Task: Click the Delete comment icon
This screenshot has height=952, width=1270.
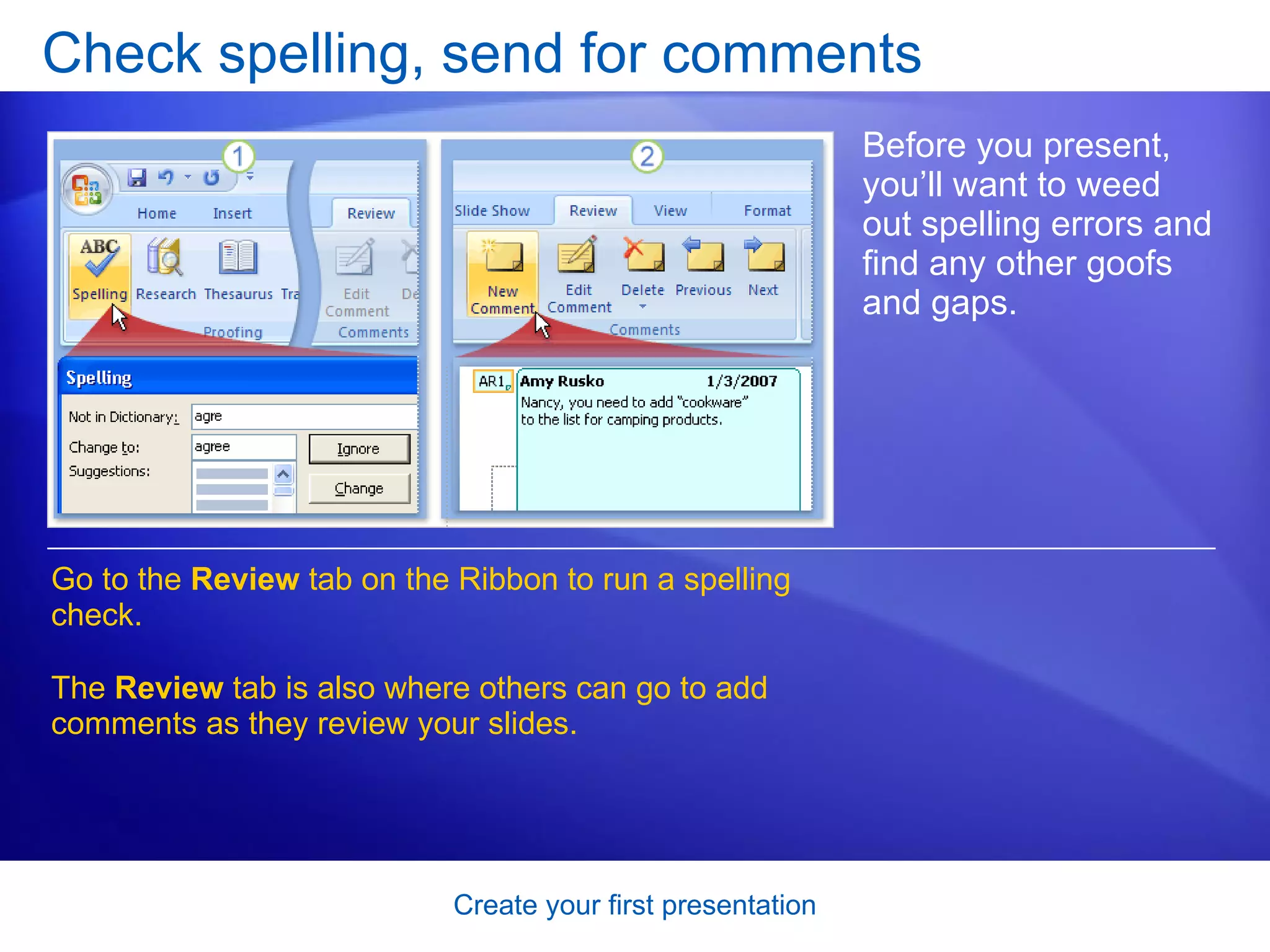Action: [643, 255]
